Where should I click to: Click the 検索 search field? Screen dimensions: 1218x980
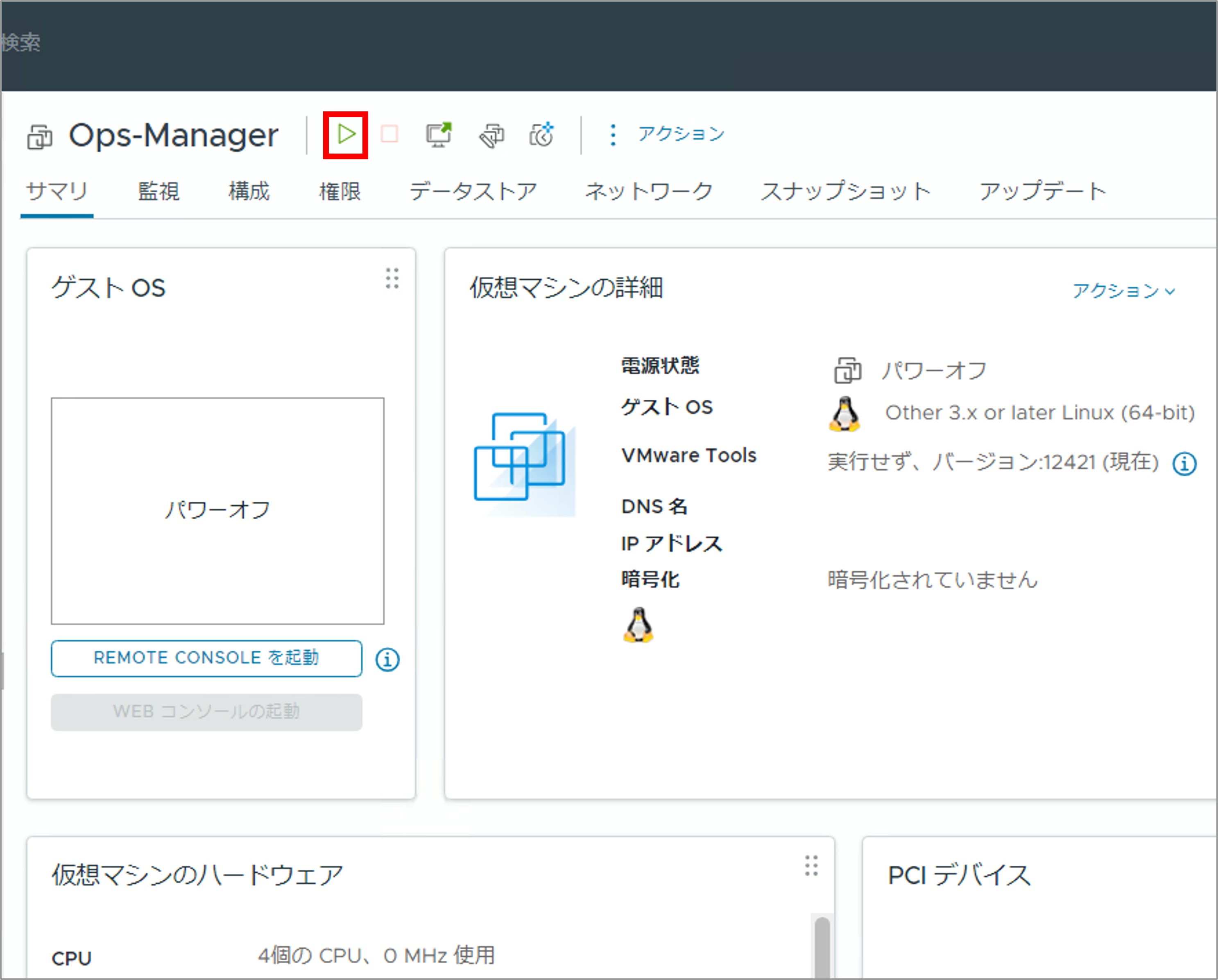click(x=20, y=42)
